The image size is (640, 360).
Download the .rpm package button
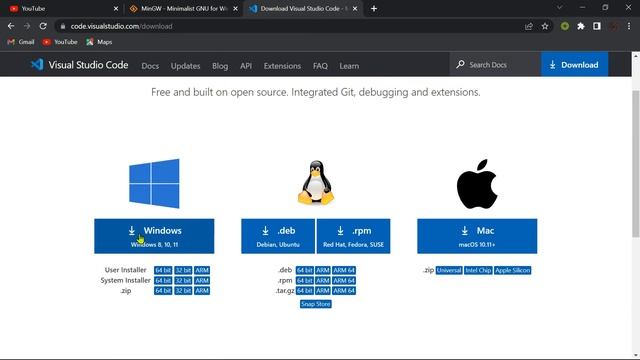tap(353, 236)
